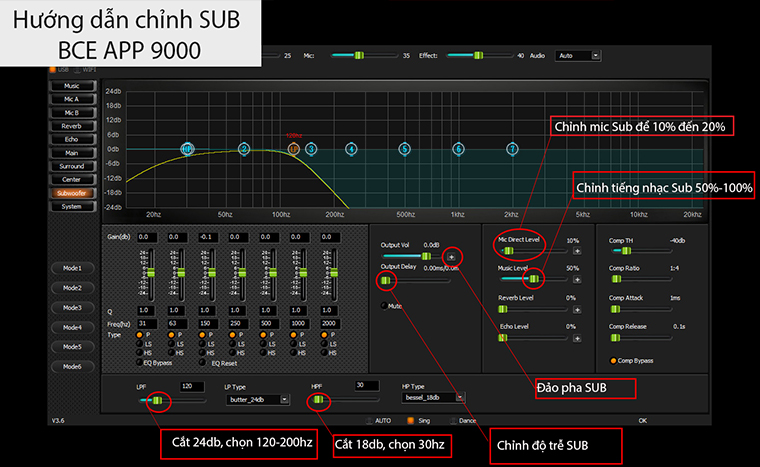The width and height of the screenshot is (760, 467).
Task: Click the top Effect slider handle
Action: 478,55
